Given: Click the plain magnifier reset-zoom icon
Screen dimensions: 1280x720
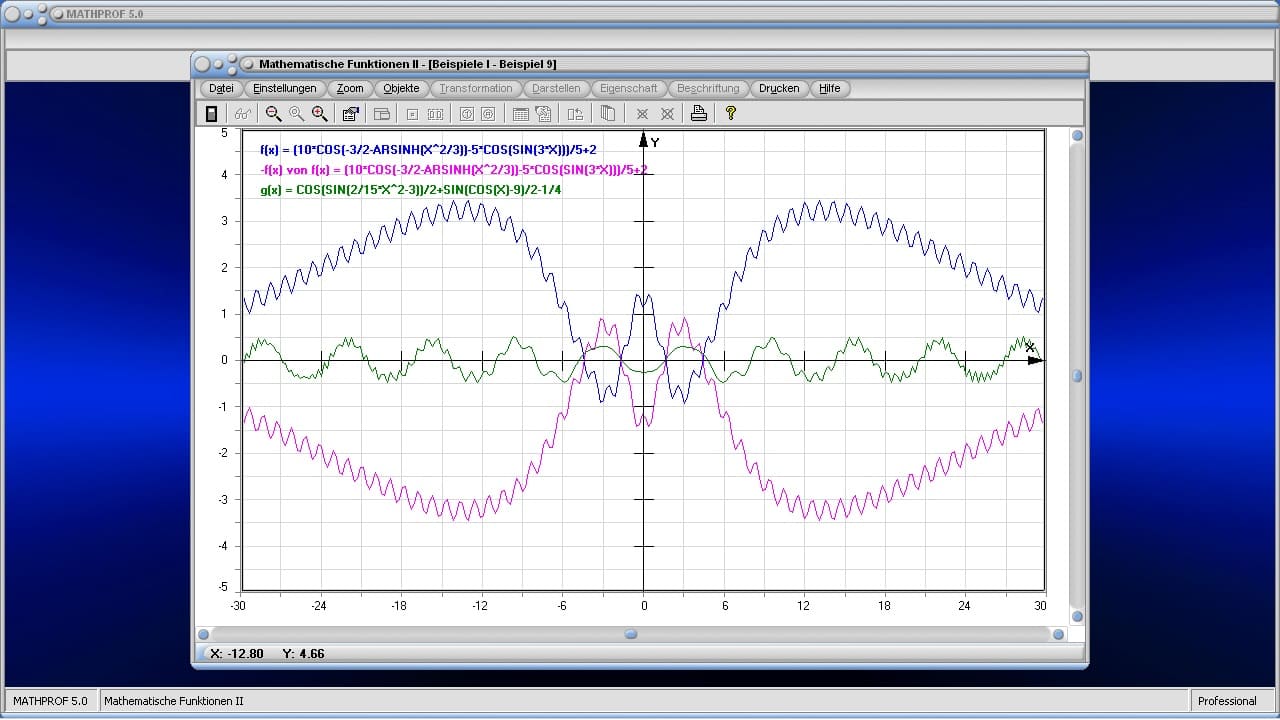Looking at the screenshot, I should (296, 114).
